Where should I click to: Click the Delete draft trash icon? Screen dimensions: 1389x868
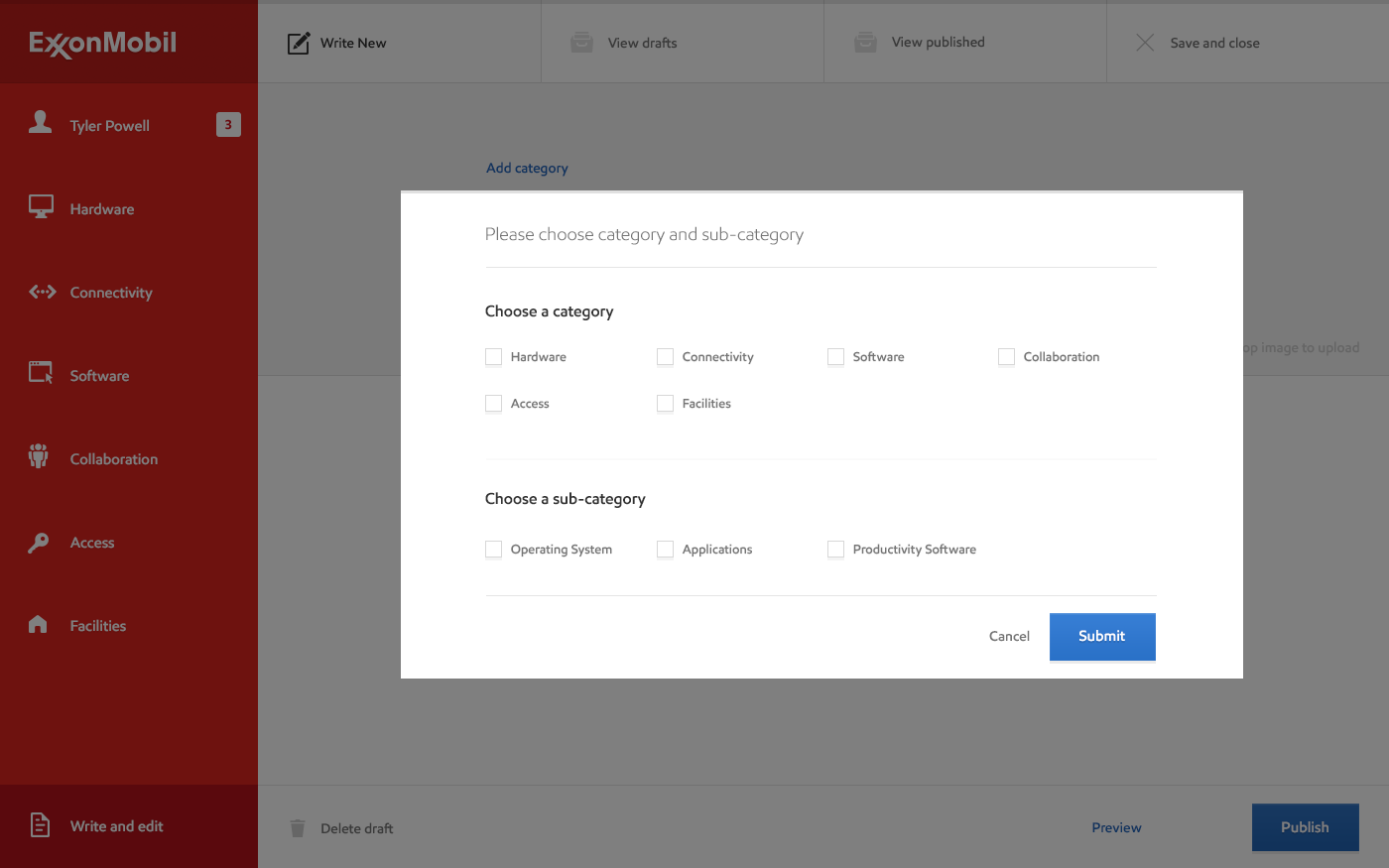298,828
